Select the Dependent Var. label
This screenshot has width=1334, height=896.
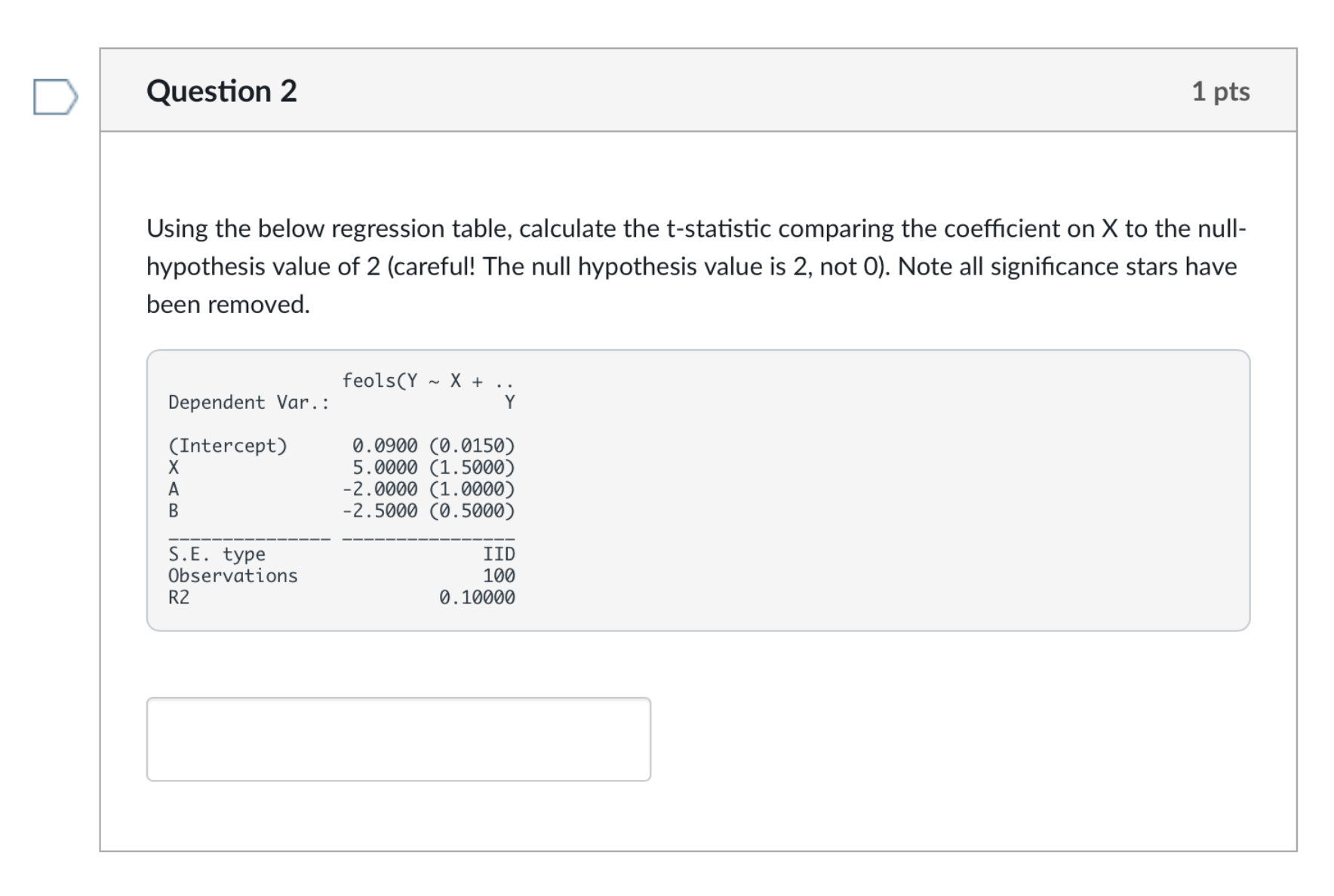247,402
